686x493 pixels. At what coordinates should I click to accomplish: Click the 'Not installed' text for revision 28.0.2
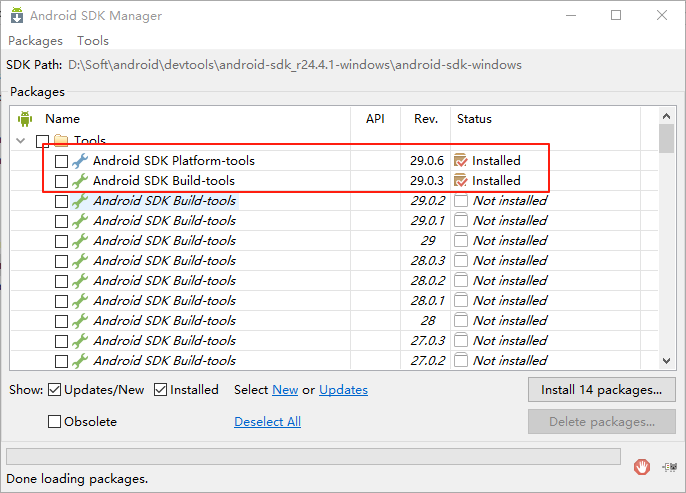point(510,280)
